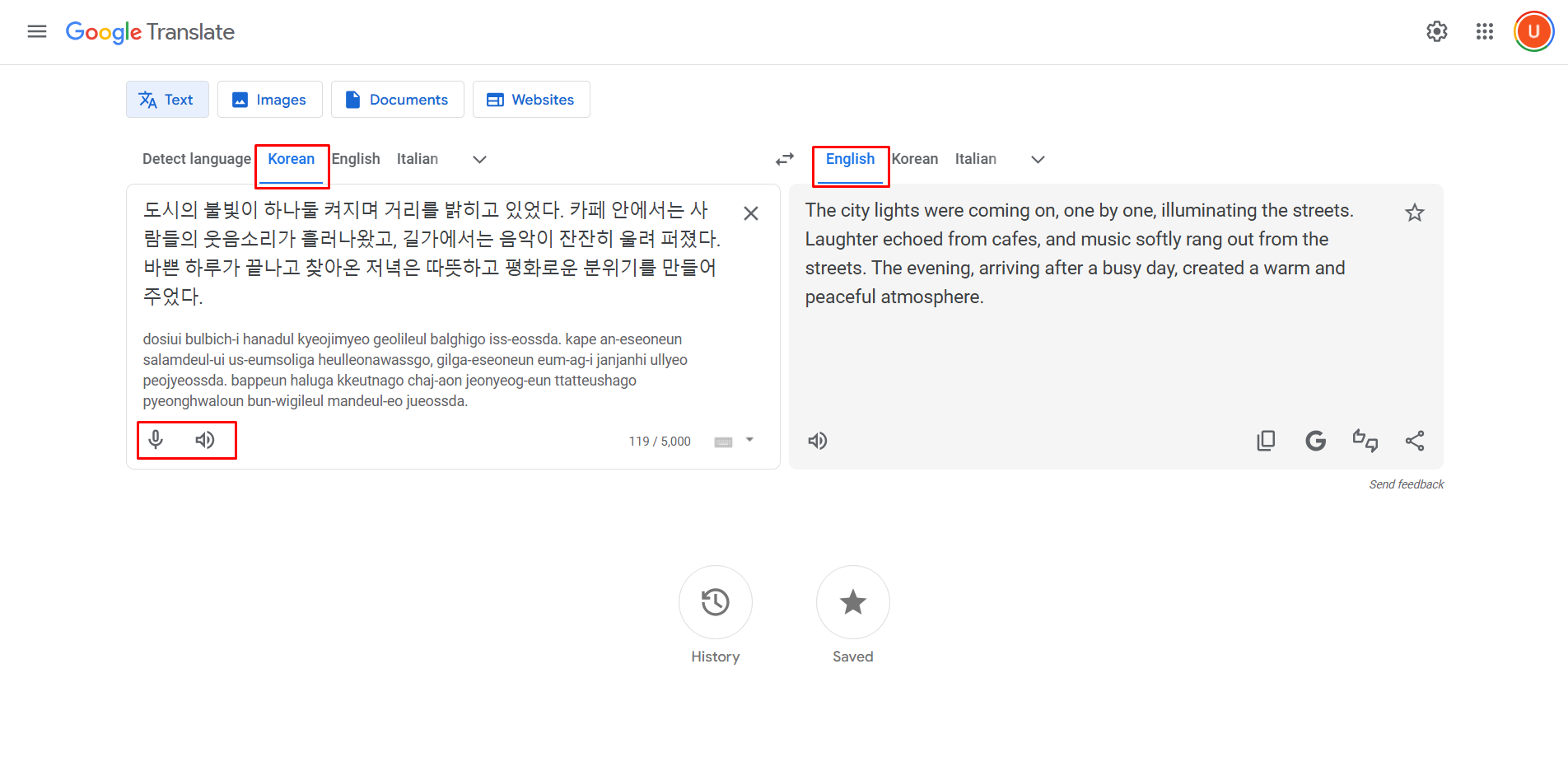The image size is (1568, 776).
Task: Start voice input with microphone
Action: [156, 440]
